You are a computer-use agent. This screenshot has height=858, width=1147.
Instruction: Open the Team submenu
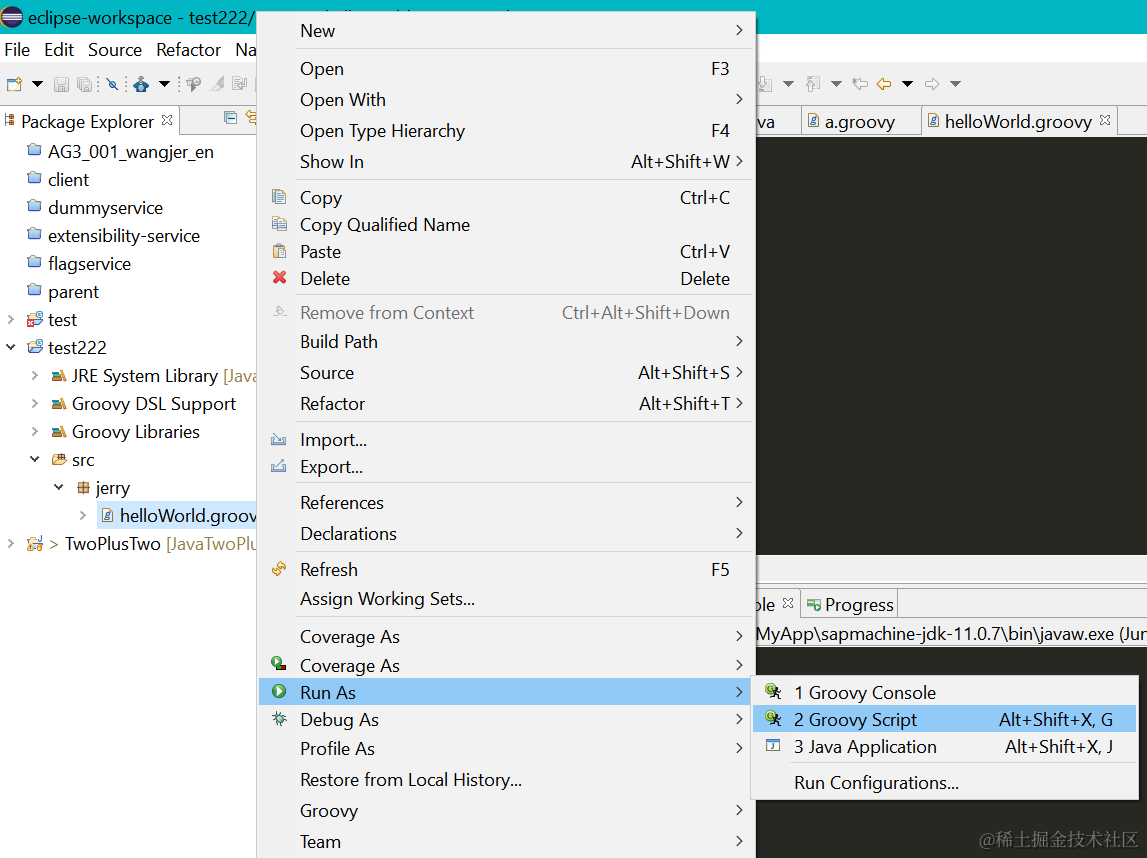click(x=506, y=842)
